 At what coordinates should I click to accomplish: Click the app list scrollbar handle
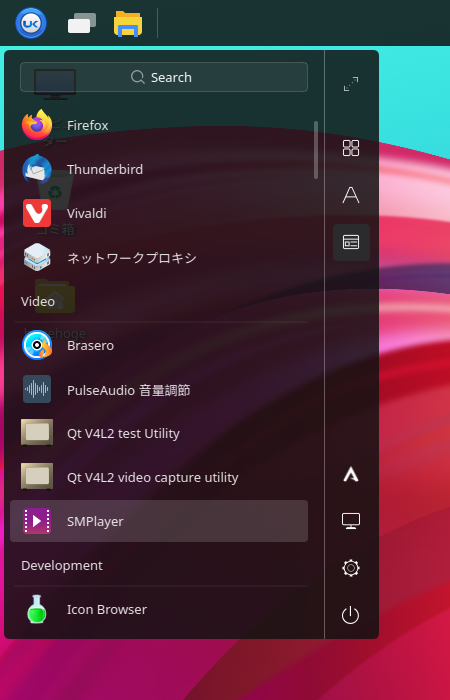tap(316, 150)
